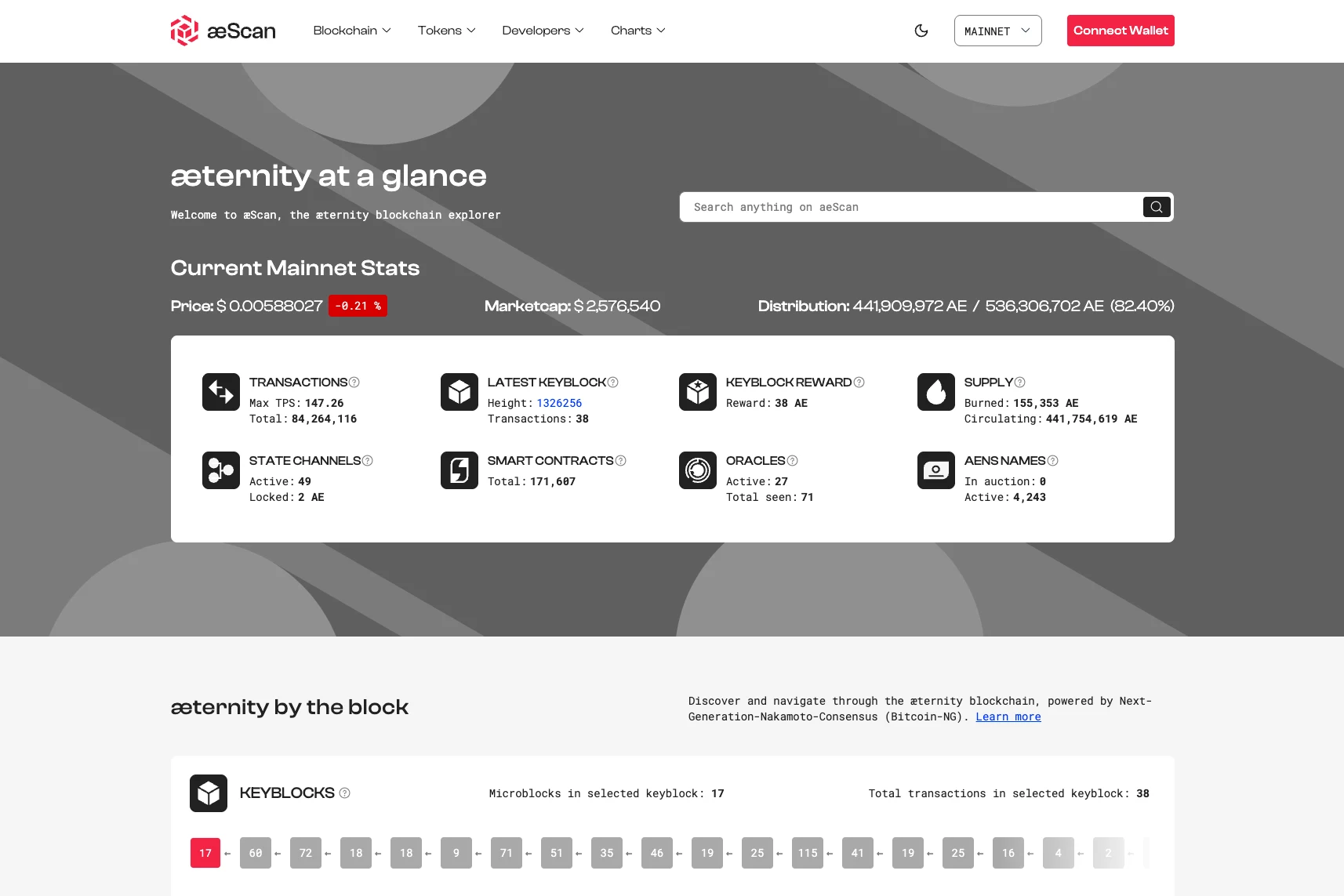Viewport: 1344px width, 896px height.
Task: Open help hint next to TRANSACTIONS
Action: [354, 383]
